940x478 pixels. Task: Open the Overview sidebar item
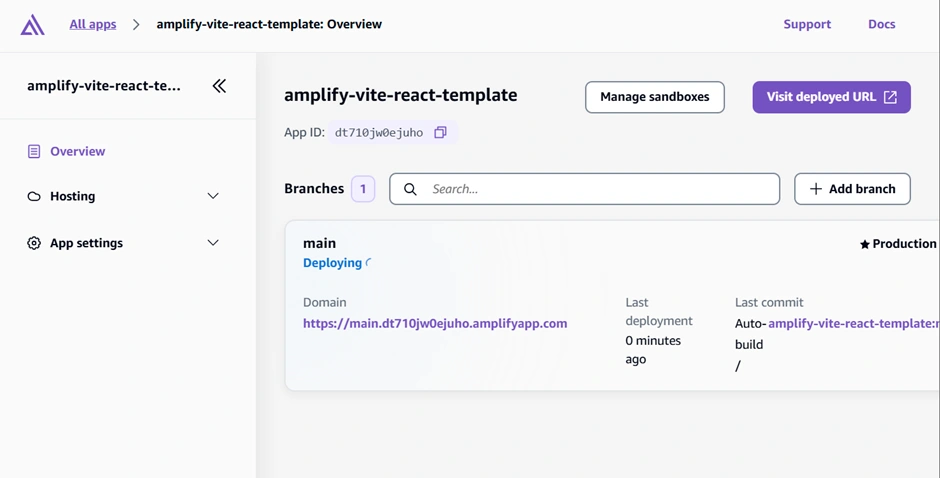pyautogui.click(x=77, y=152)
